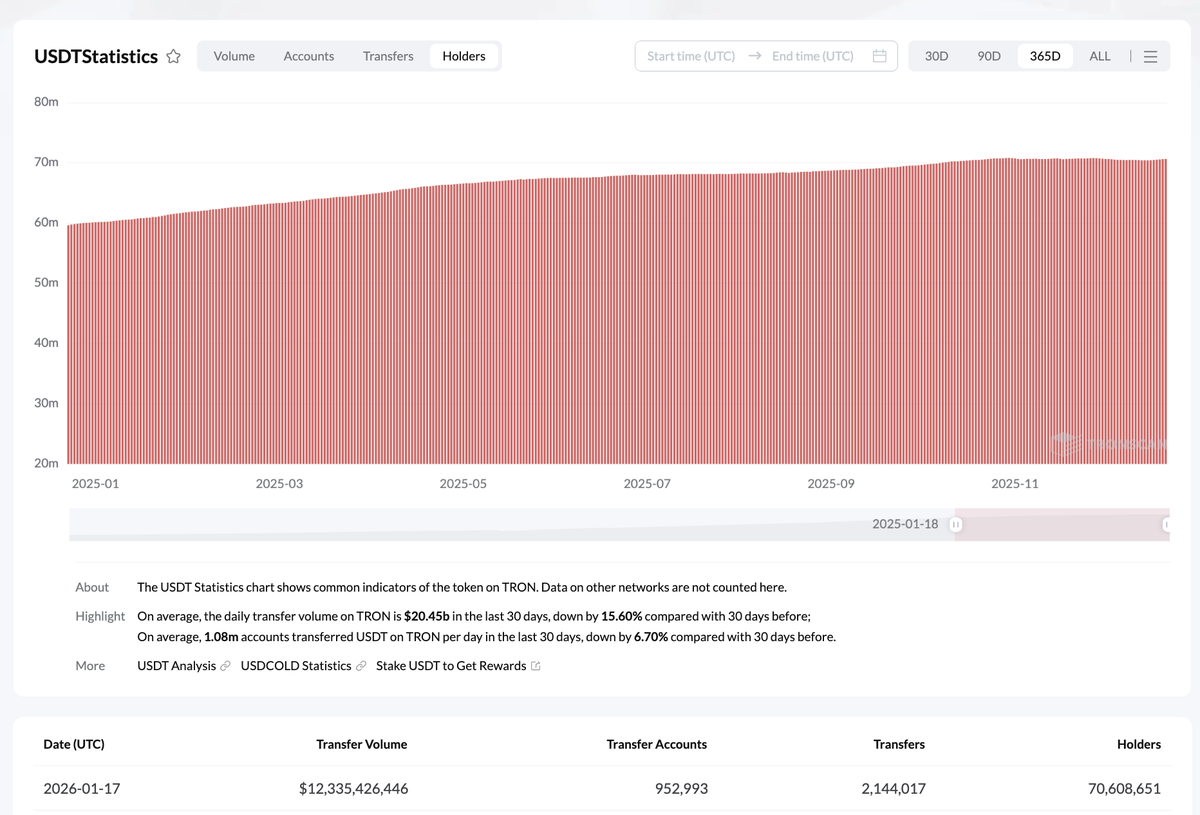Click left handle of chart range slider
Viewport: 1200px width, 815px height.
[x=956, y=524]
